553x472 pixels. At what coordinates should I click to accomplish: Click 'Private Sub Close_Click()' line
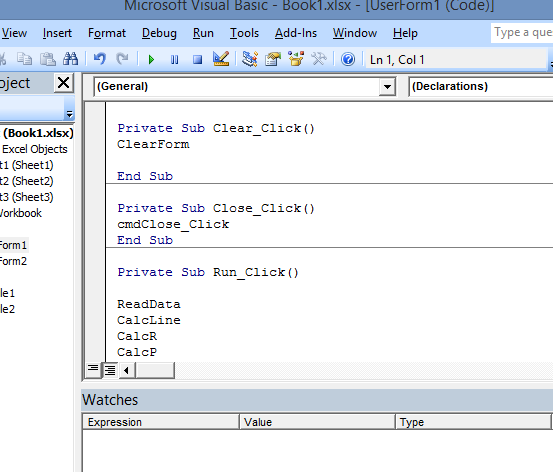pos(216,208)
